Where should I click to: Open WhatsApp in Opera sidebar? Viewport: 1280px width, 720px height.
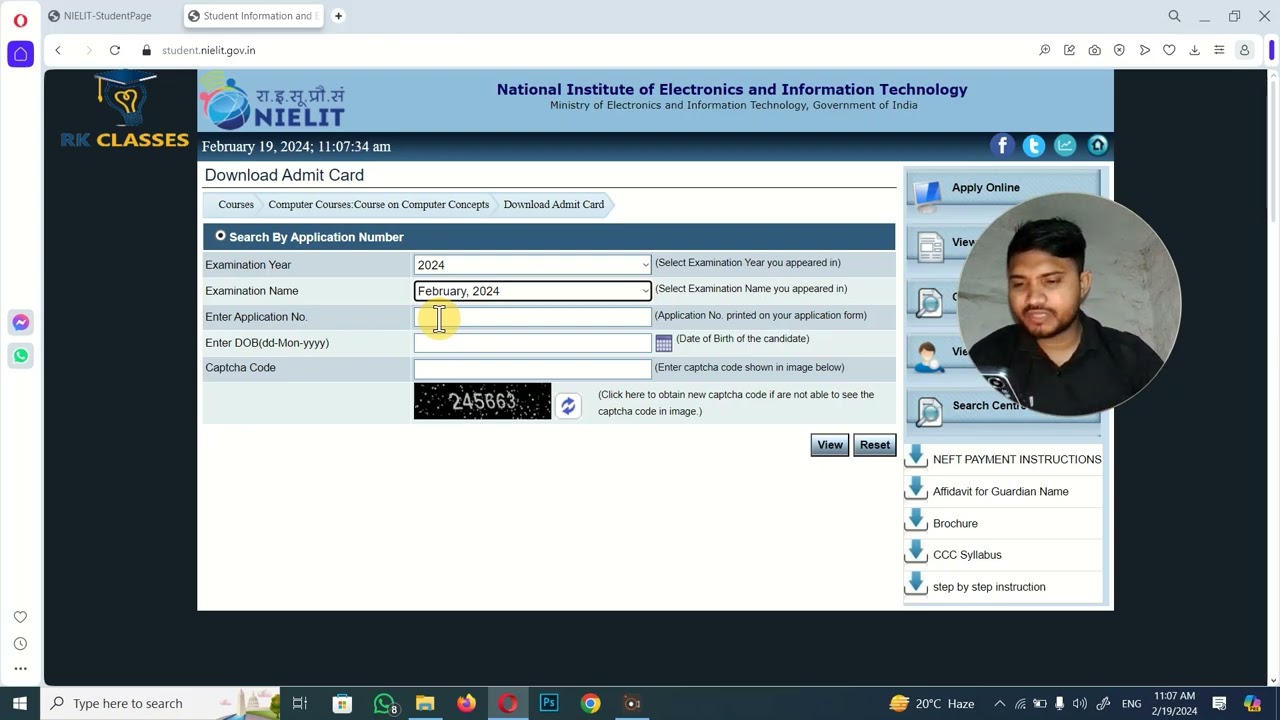click(20, 355)
